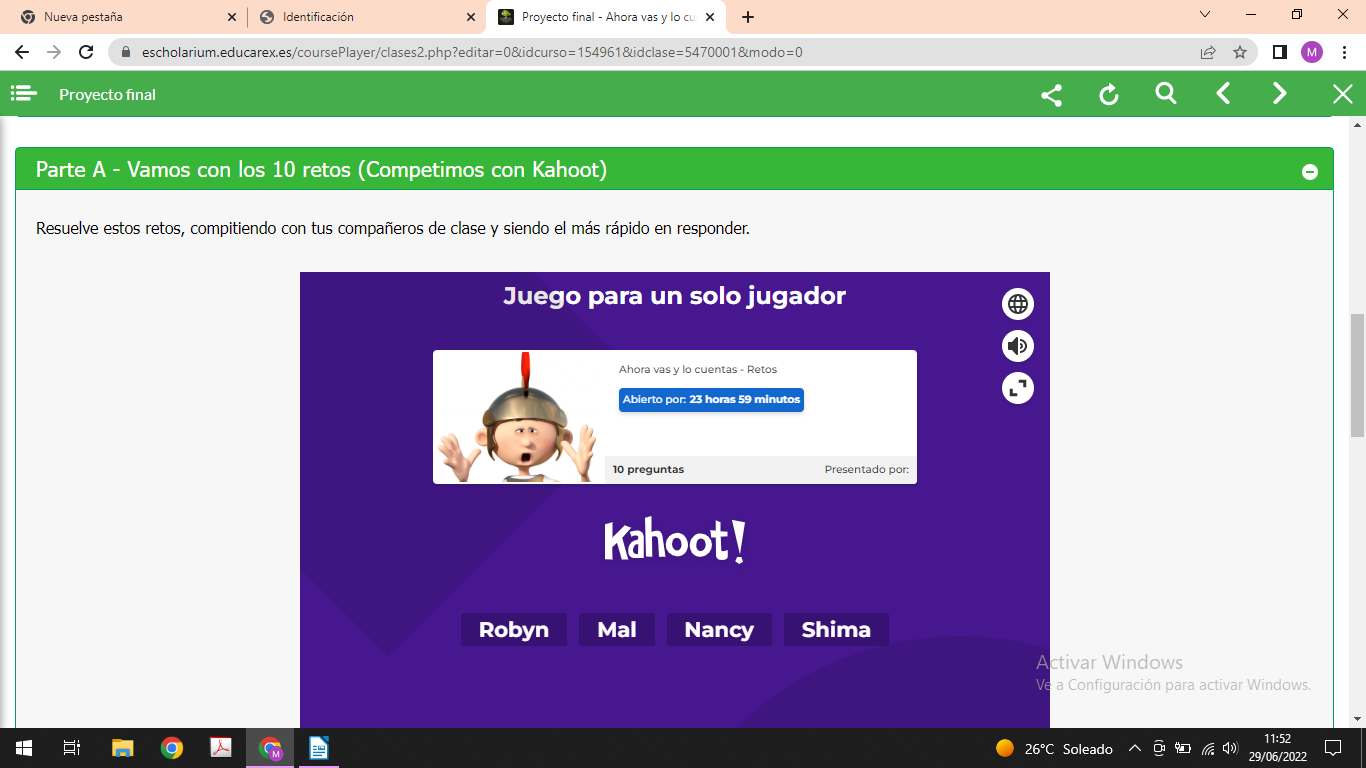Select nickname Shima

click(836, 629)
